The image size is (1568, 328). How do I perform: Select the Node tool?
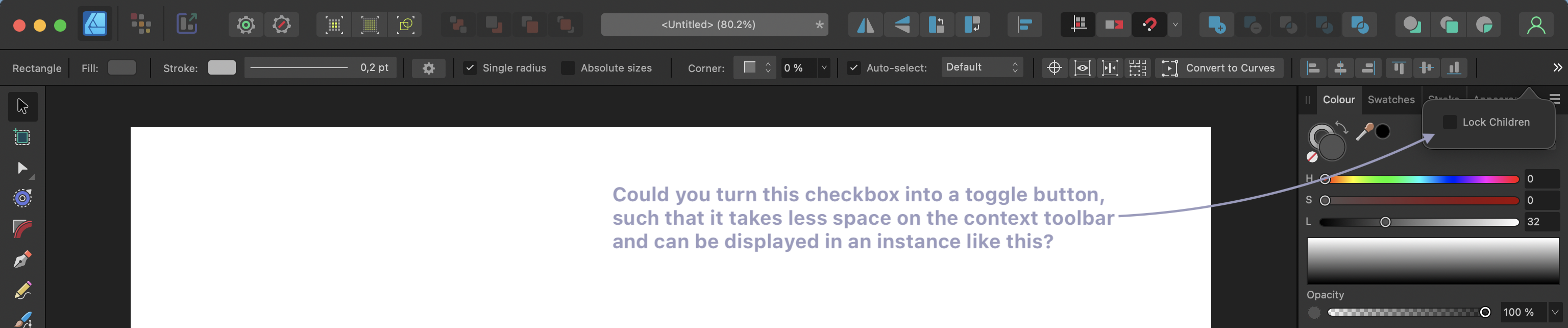tap(22, 168)
